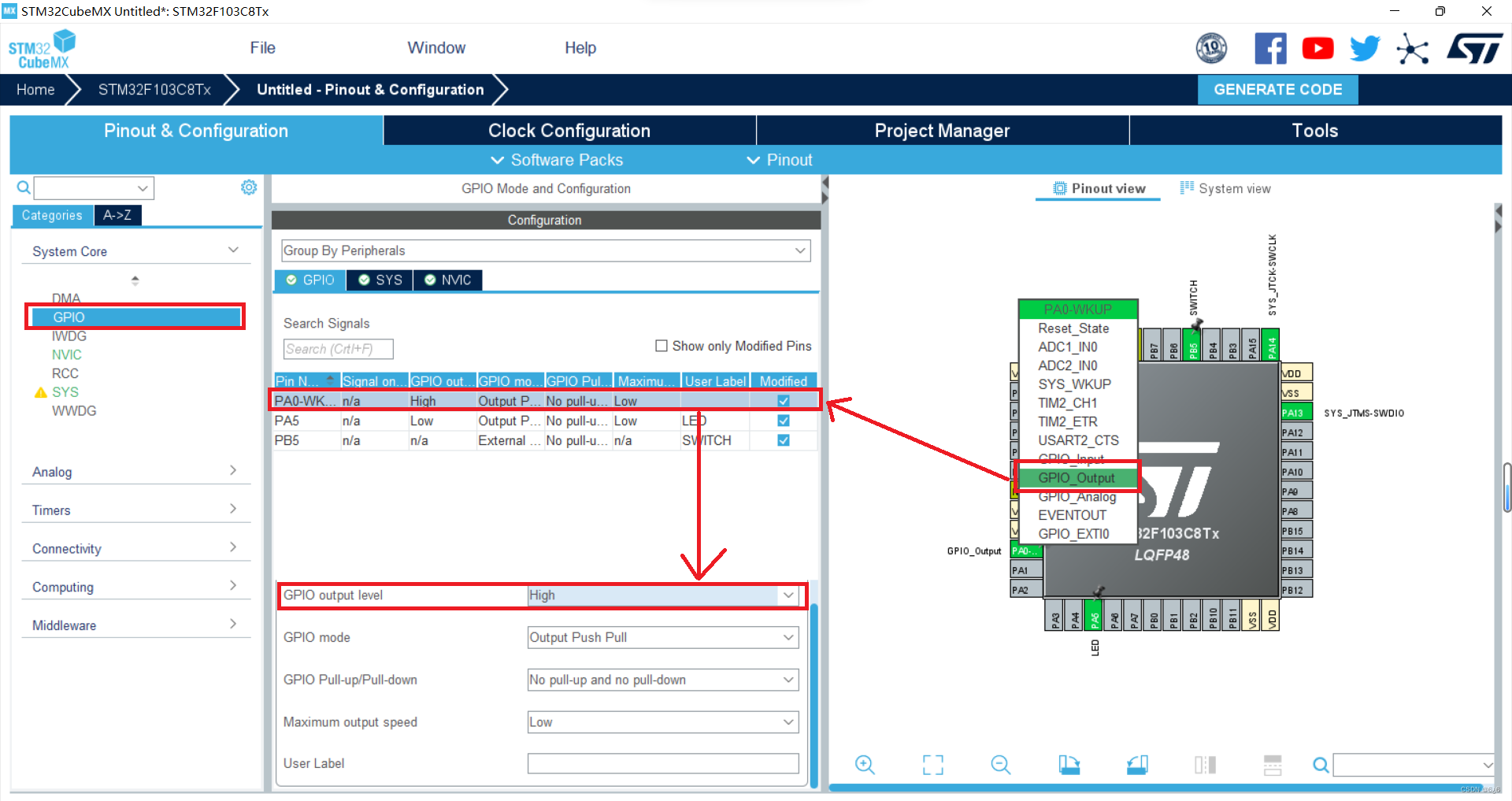
Task: Toggle Modified checkbox for PA5 row
Action: pyautogui.click(x=784, y=421)
